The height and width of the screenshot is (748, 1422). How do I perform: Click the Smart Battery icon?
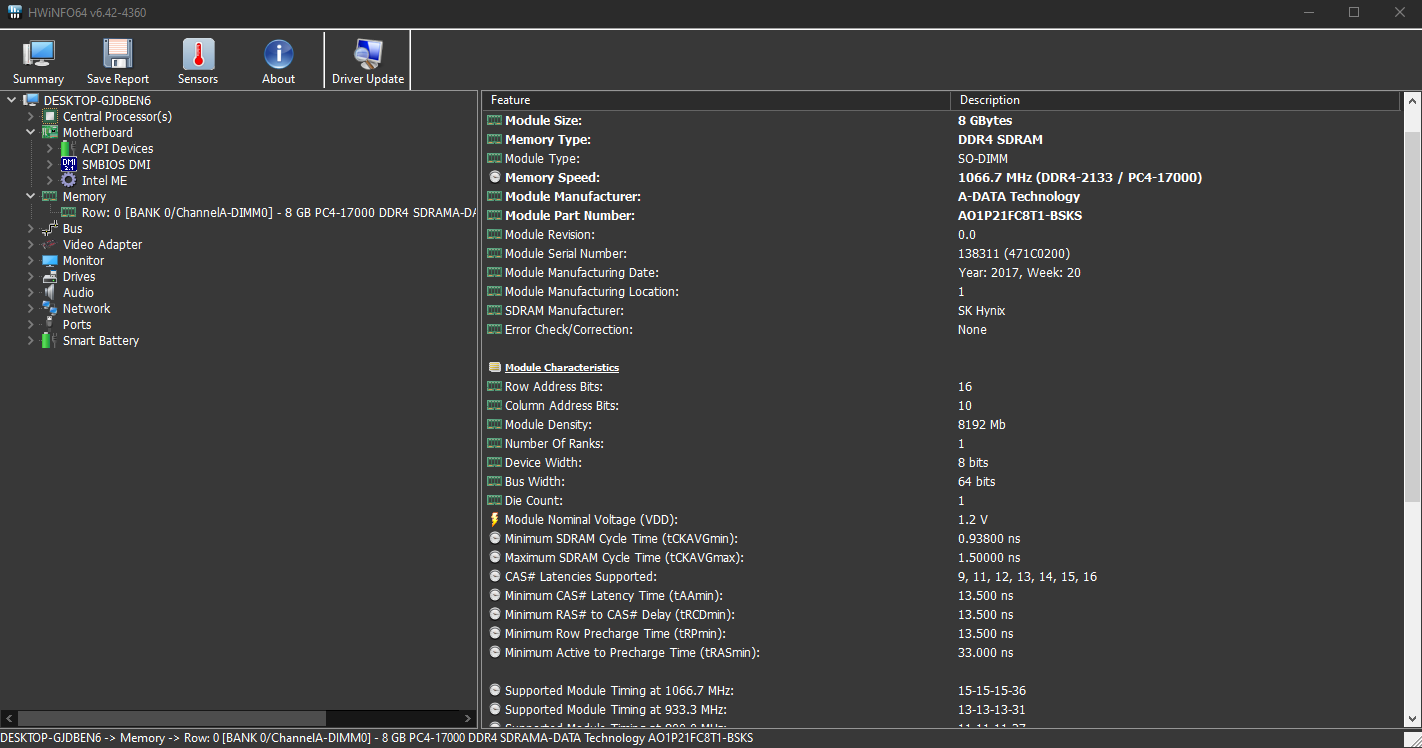pyautogui.click(x=50, y=340)
